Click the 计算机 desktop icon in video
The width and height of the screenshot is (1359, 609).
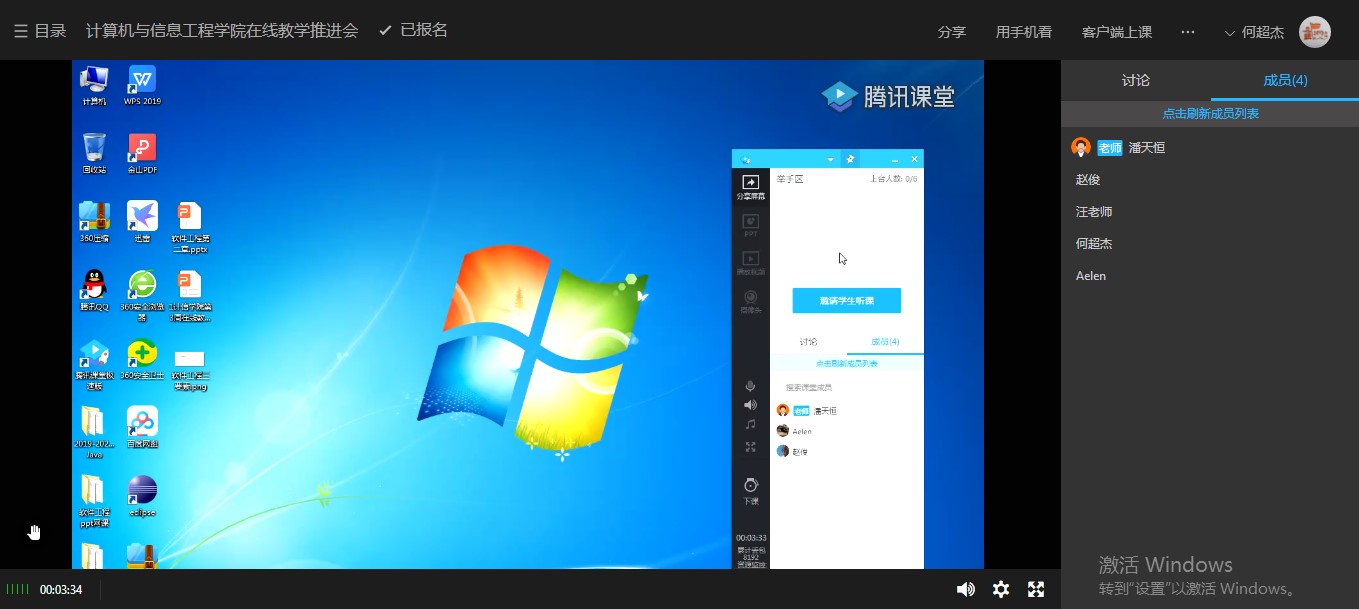94,86
